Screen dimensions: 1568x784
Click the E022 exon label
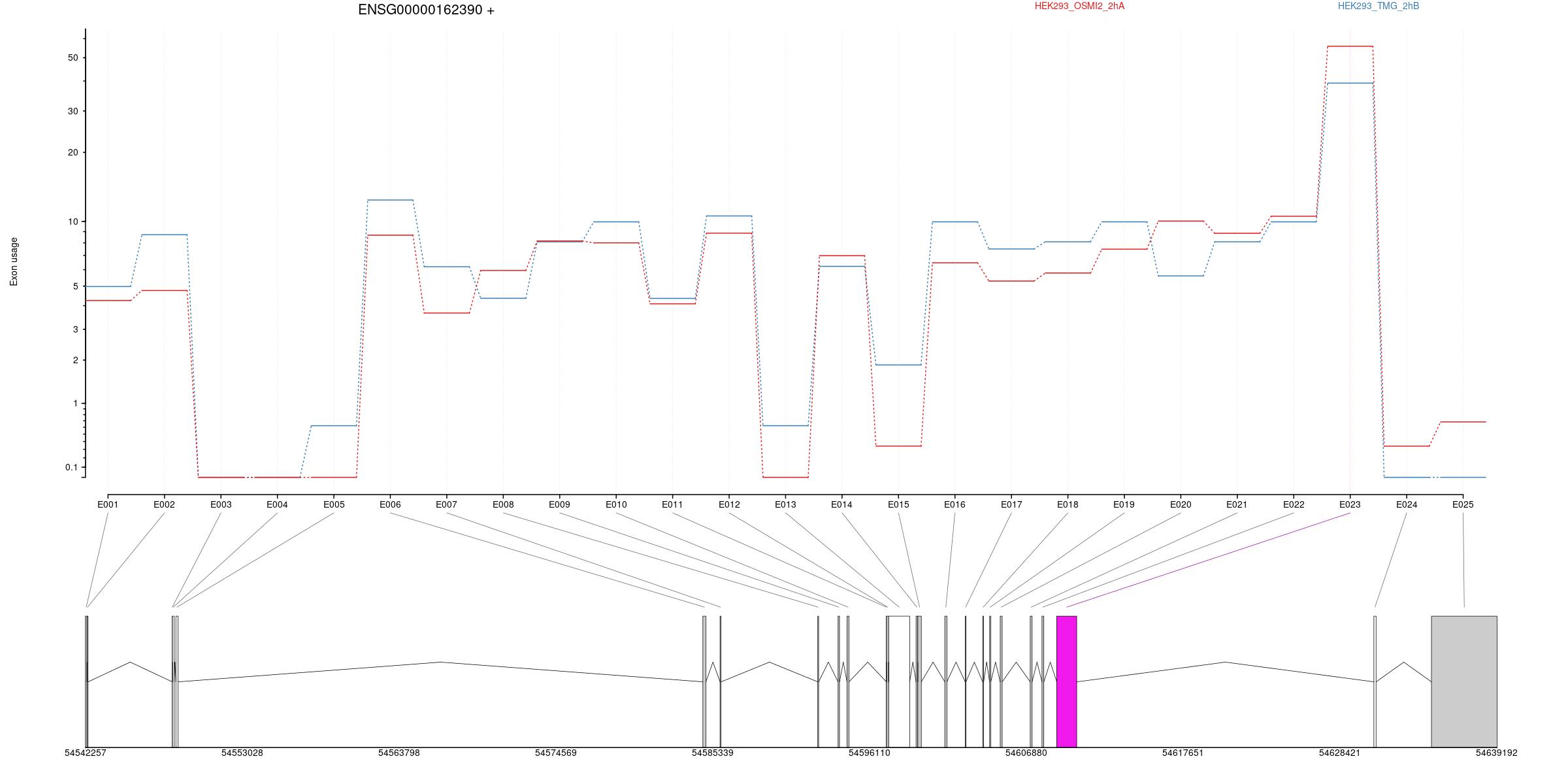click(x=1294, y=504)
